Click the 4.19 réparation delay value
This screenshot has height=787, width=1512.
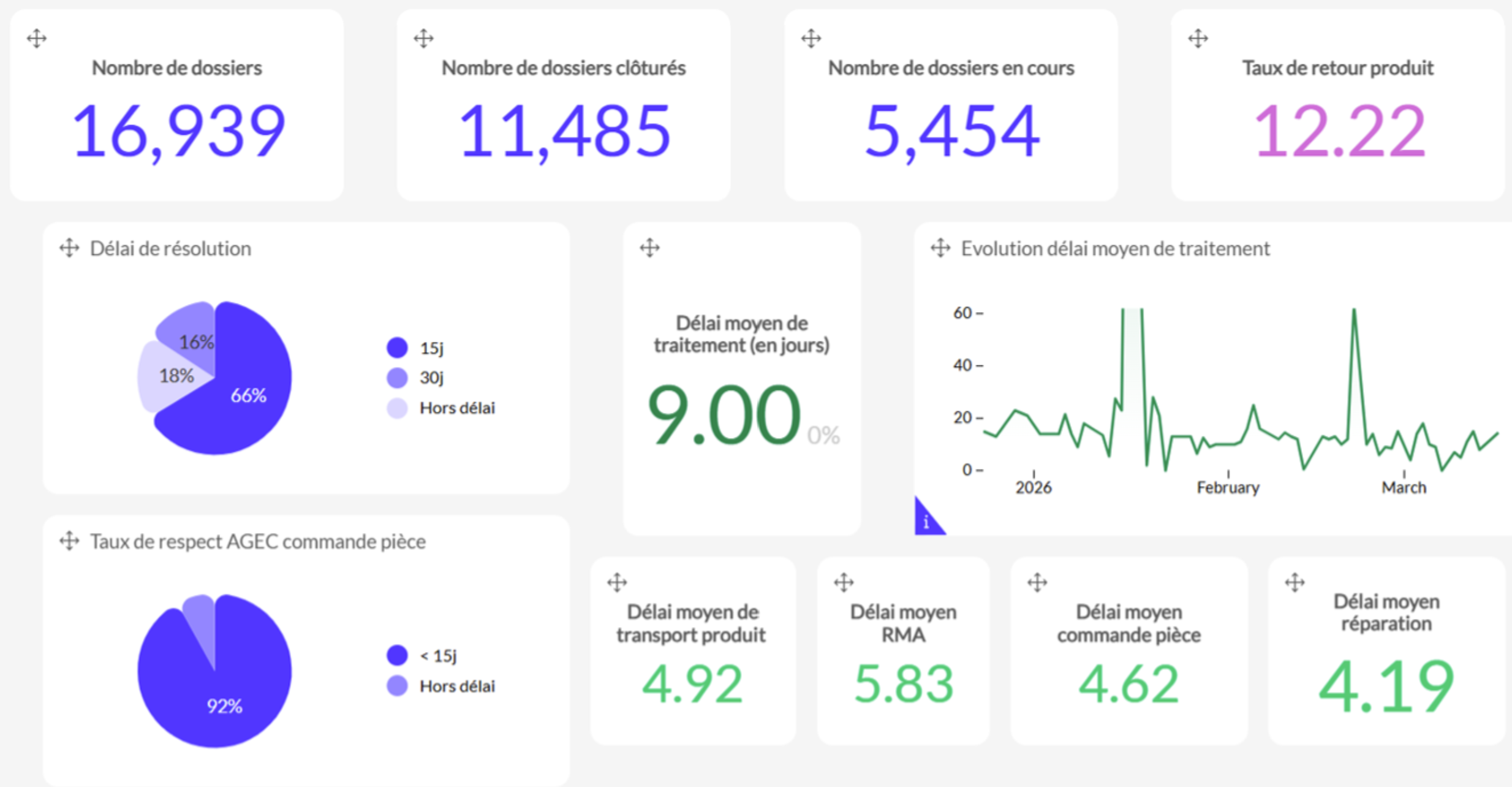[x=1386, y=686]
